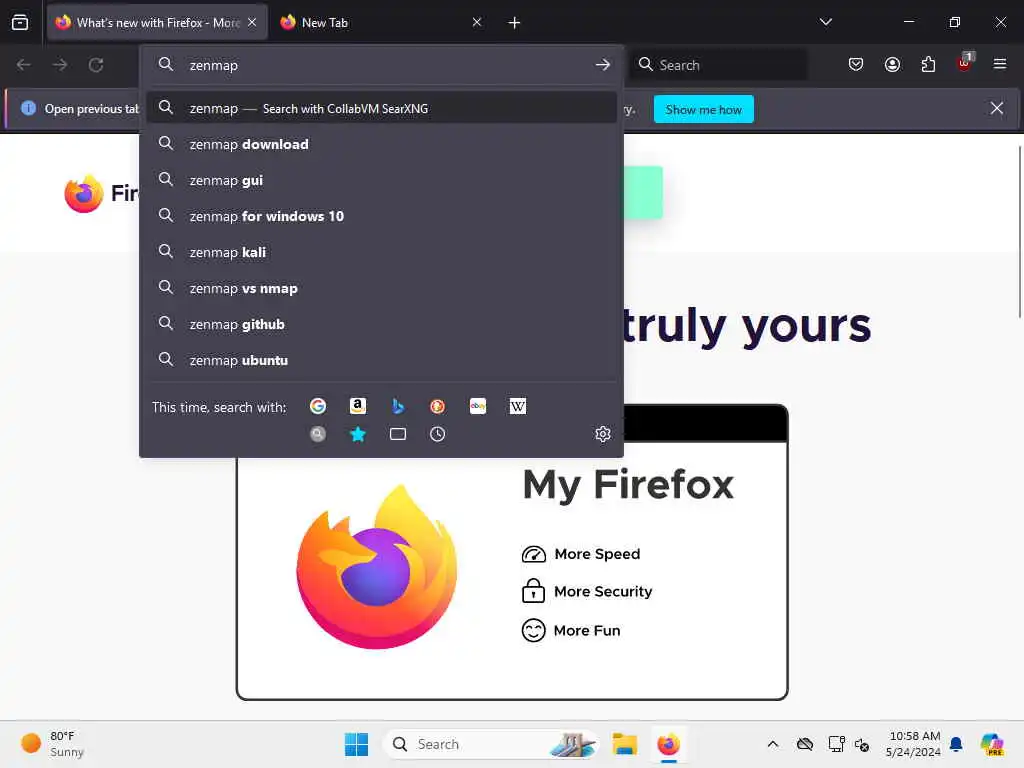
Task: Select suggestion zenmap vs nmap
Action: click(381, 288)
